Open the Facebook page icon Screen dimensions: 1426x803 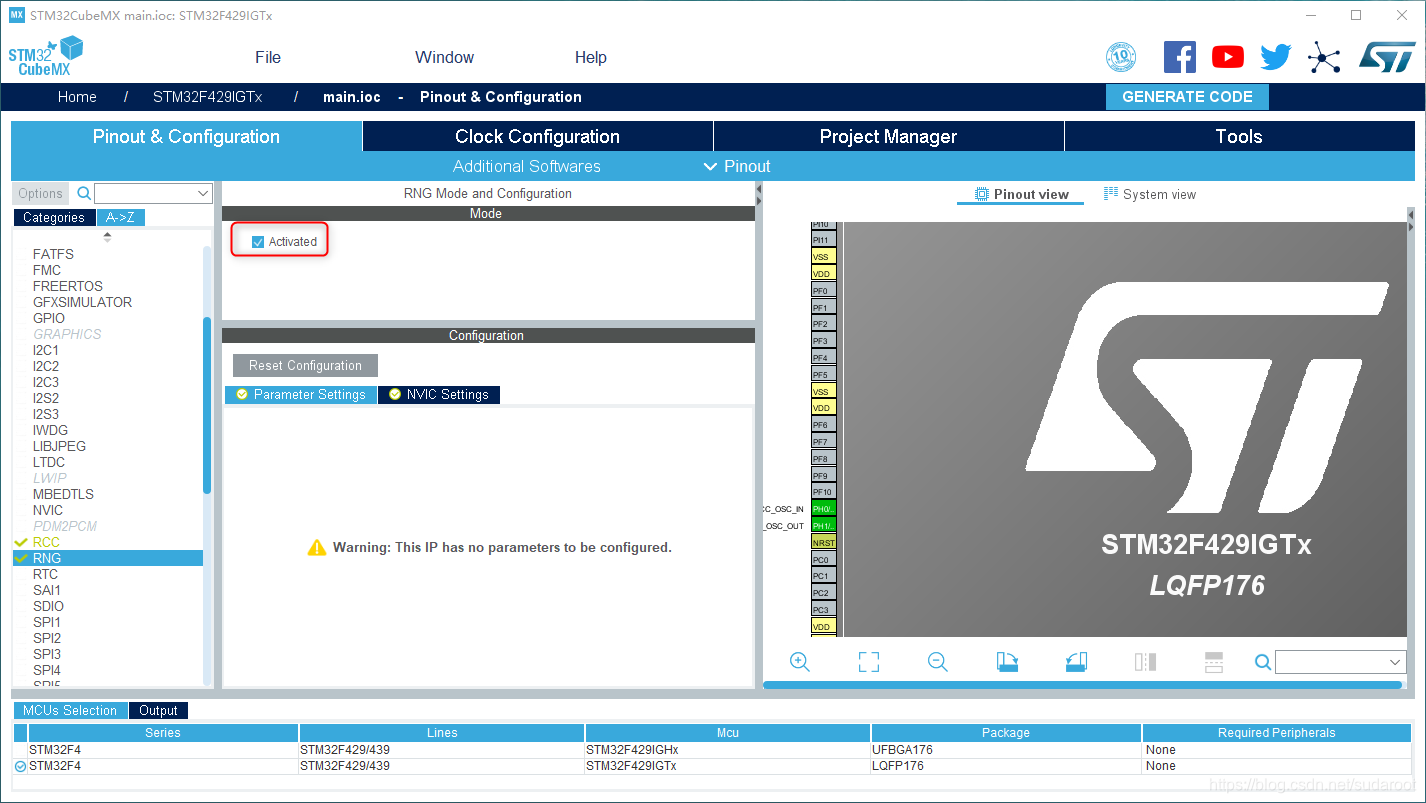pyautogui.click(x=1180, y=57)
